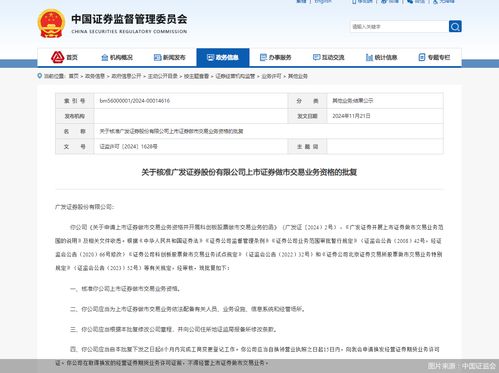
Task: Switch to the 新闻发布 navigation tab
Action: tap(170, 57)
